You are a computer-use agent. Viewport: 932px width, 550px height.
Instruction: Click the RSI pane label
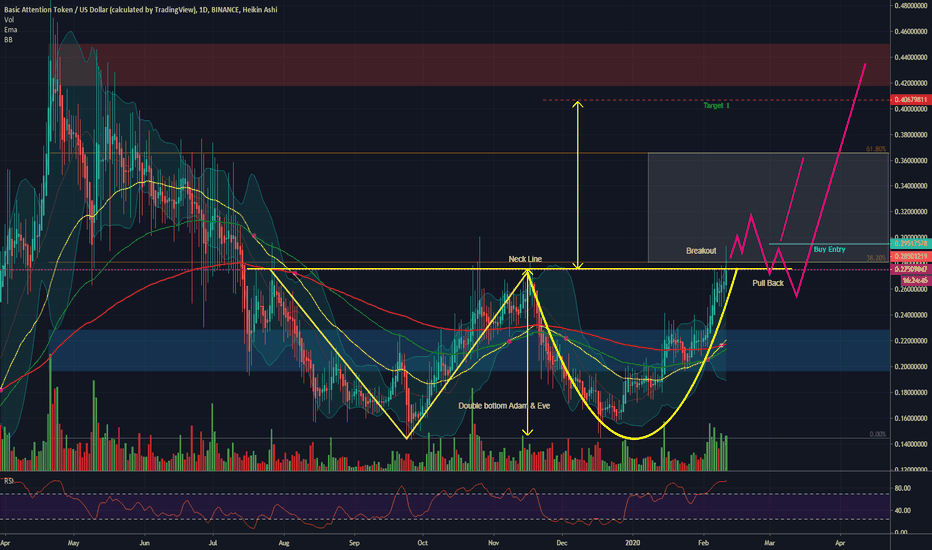(9, 480)
